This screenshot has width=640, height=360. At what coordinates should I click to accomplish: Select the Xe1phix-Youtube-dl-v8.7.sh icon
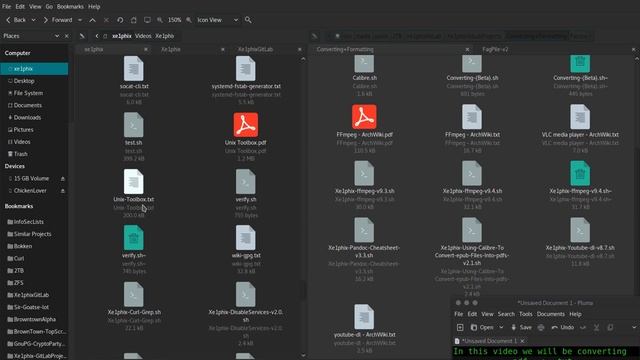580,230
